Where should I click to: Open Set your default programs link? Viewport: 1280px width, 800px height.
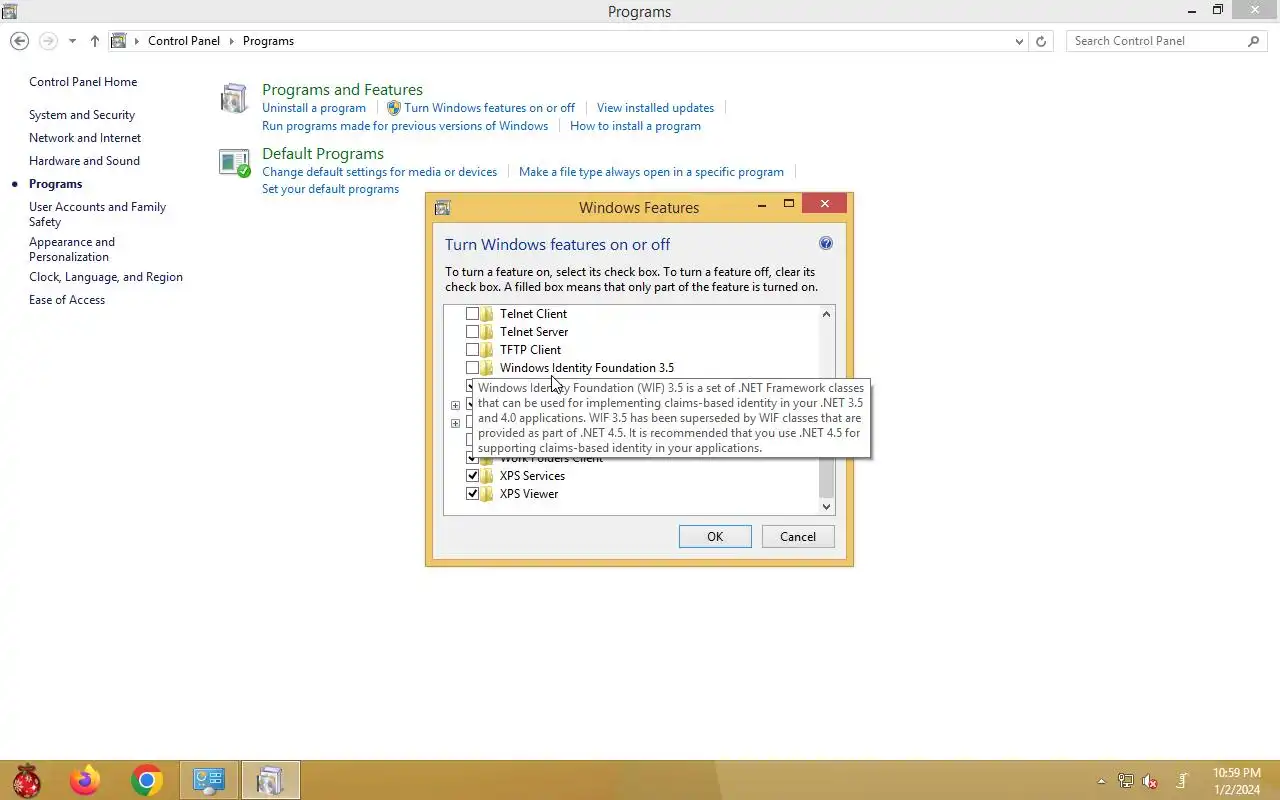click(x=330, y=189)
